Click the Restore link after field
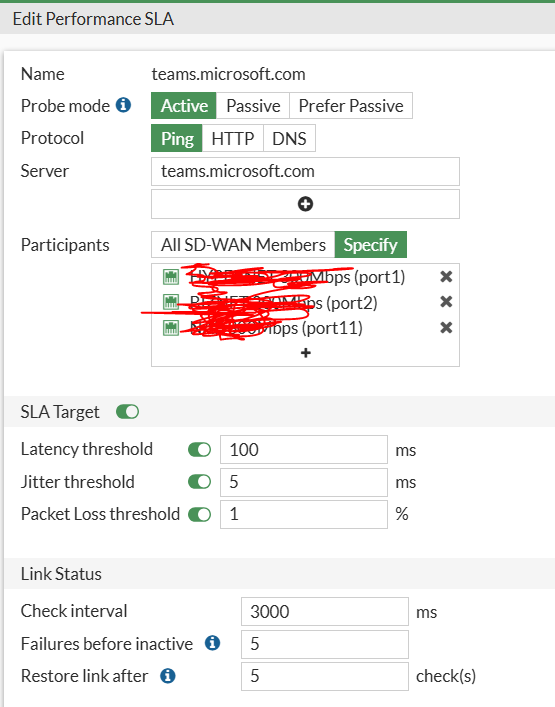The height and width of the screenshot is (707, 555). [x=325, y=676]
